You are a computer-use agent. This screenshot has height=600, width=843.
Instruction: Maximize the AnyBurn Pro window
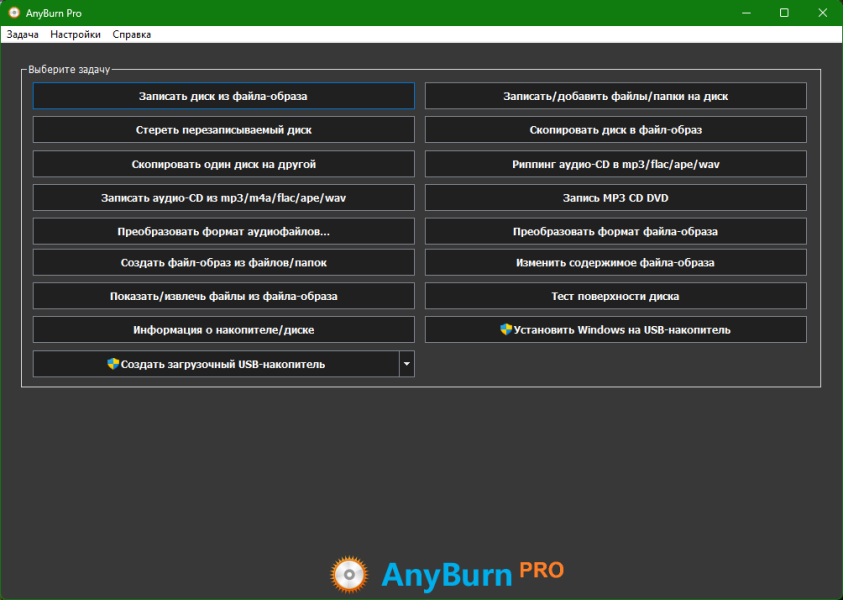(784, 12)
